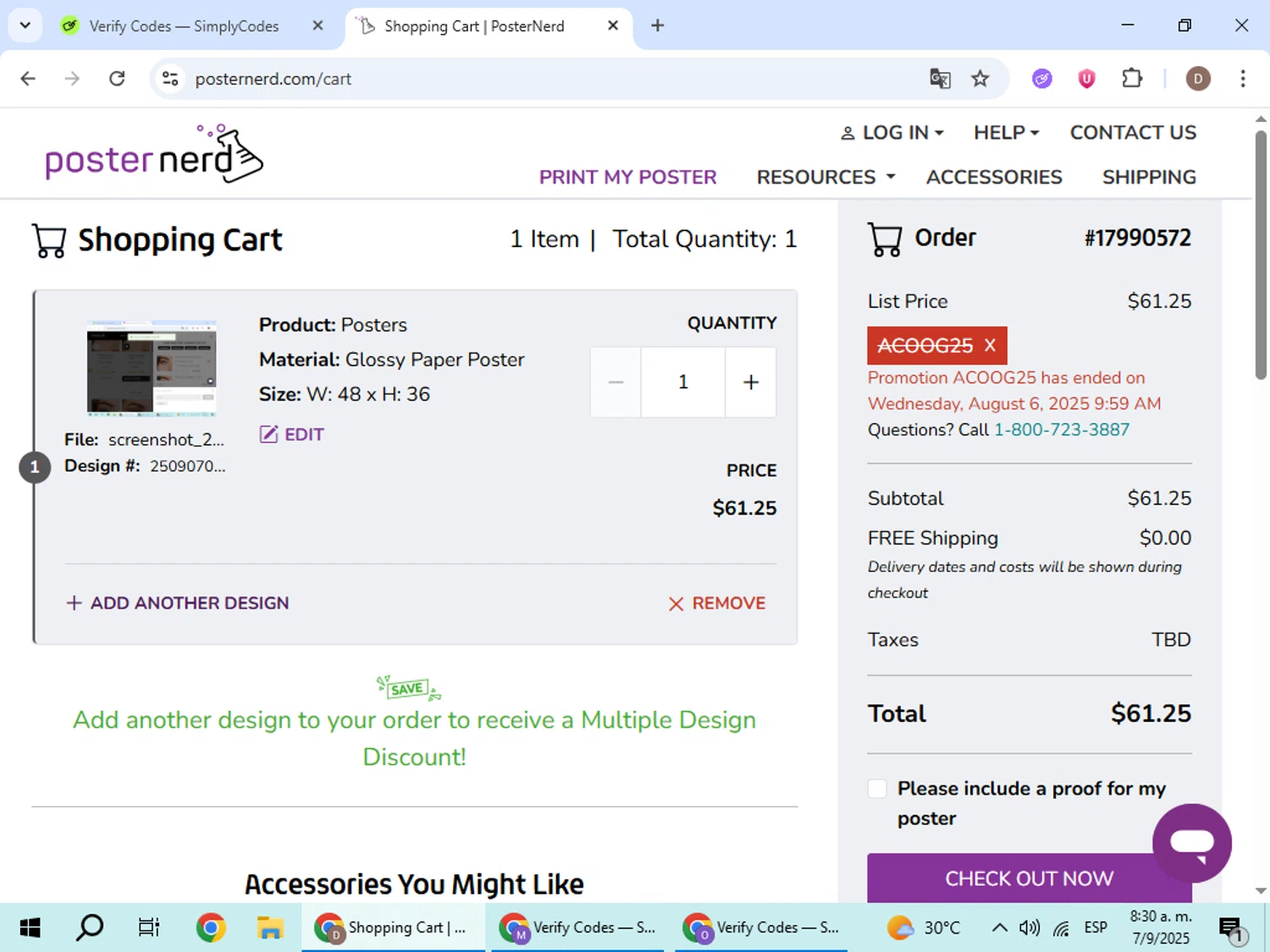This screenshot has height=952, width=1270.
Task: Close the Verify Codes SimplyCodes tab
Action: (317, 25)
